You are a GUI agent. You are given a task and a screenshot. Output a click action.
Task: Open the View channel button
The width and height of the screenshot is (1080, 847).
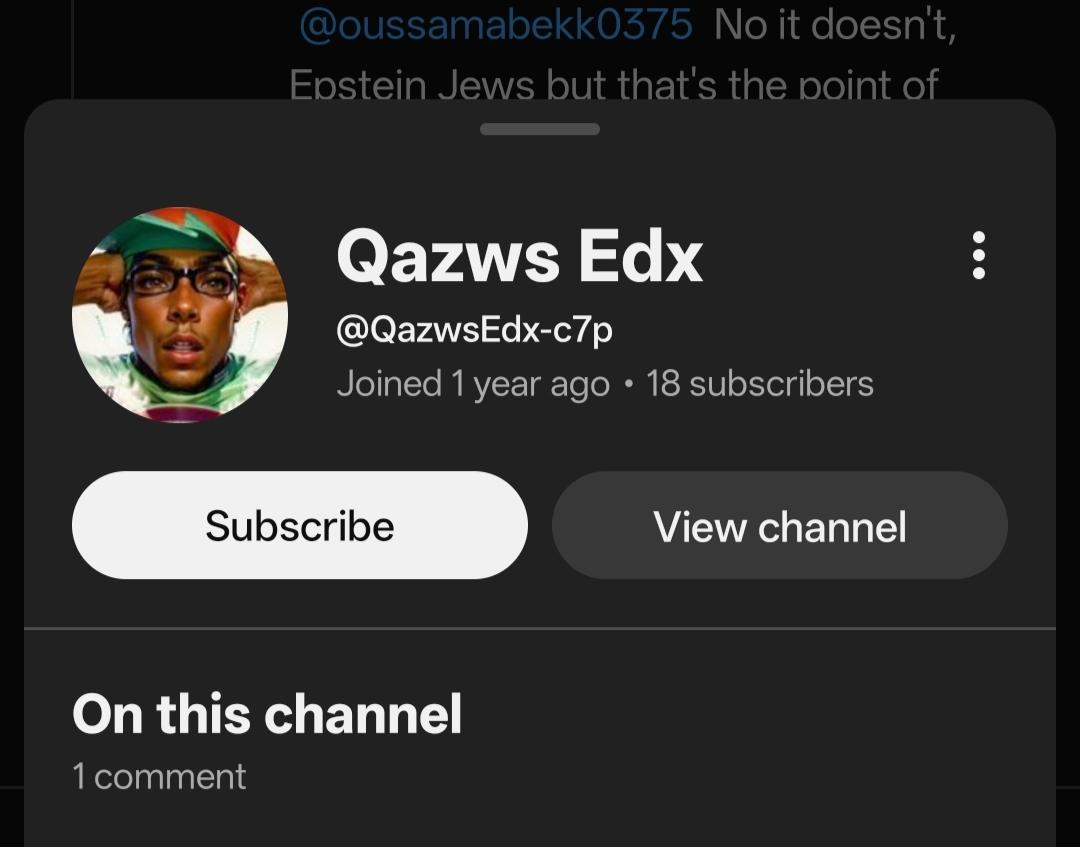(x=780, y=525)
